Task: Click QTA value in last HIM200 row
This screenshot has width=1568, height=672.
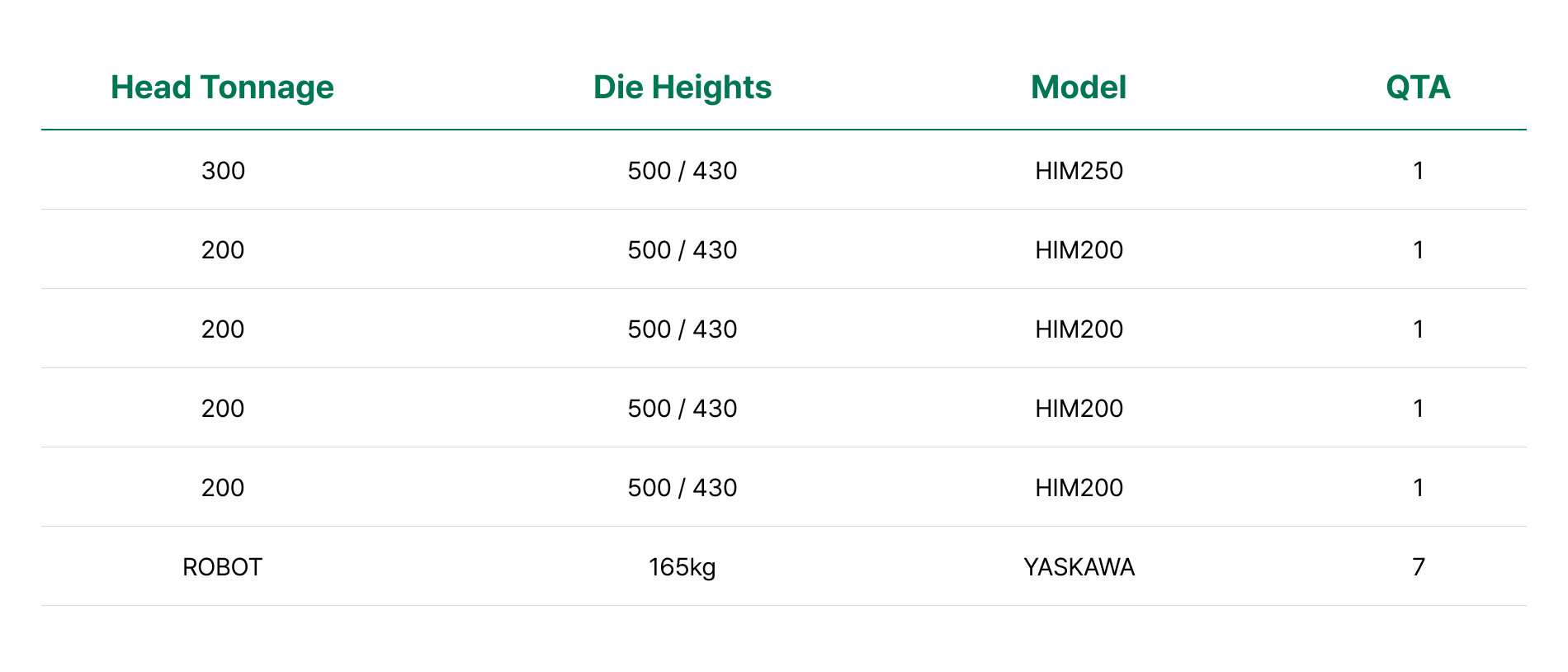Action: 1418,488
